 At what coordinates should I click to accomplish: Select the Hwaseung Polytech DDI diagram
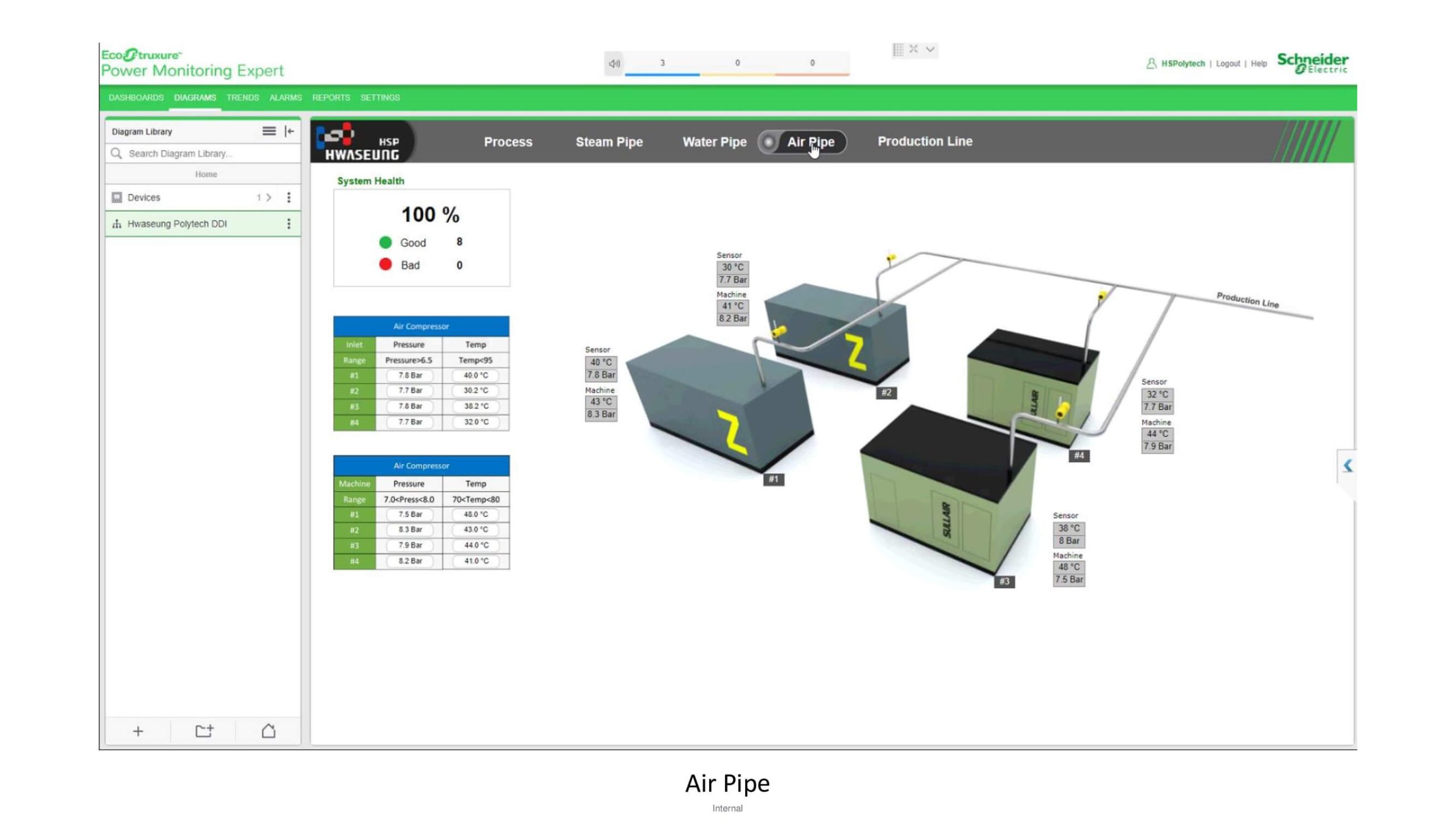[x=177, y=224]
